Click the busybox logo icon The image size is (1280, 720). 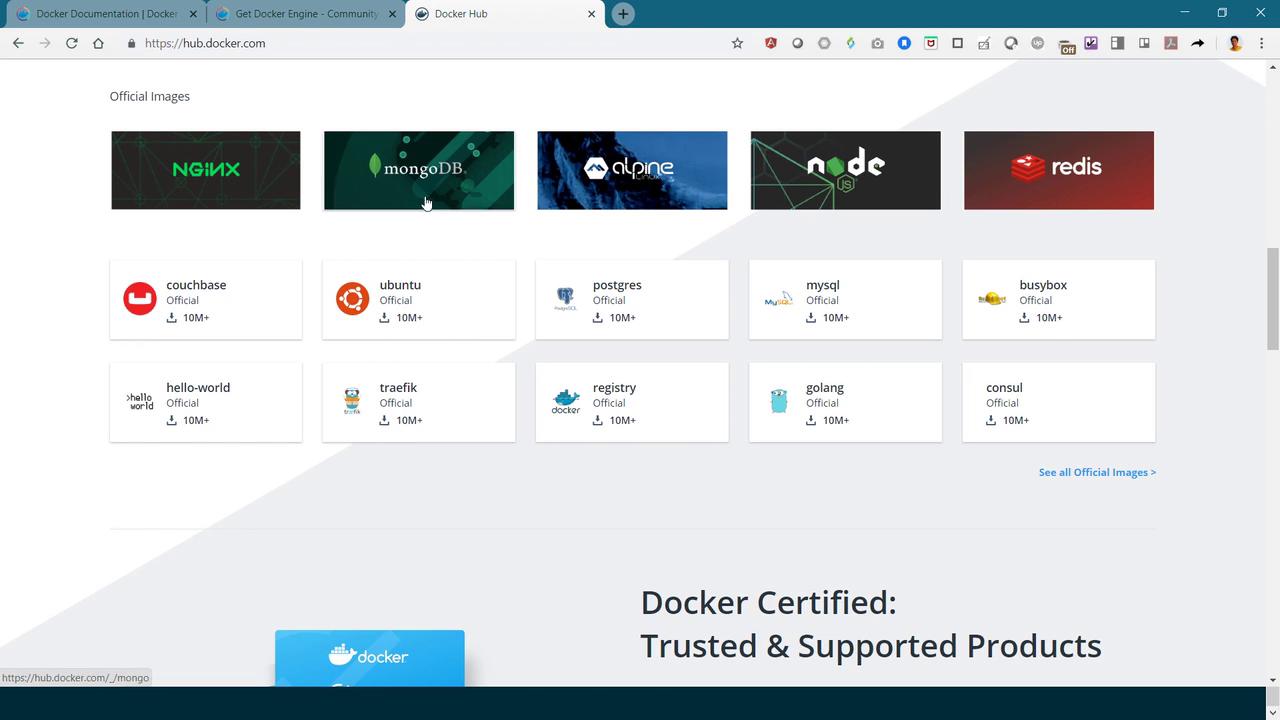pyautogui.click(x=992, y=298)
